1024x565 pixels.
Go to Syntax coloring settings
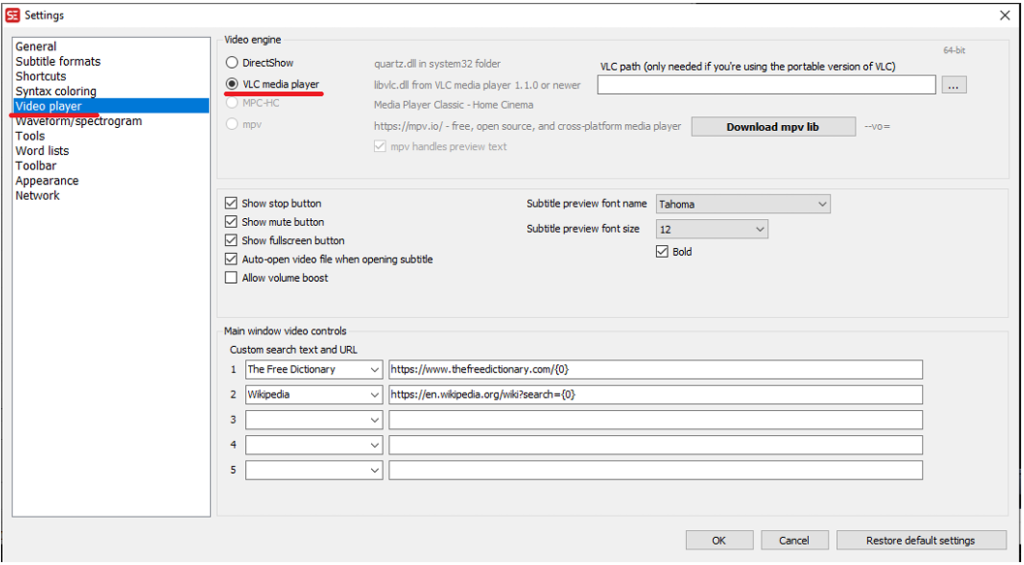pos(56,91)
